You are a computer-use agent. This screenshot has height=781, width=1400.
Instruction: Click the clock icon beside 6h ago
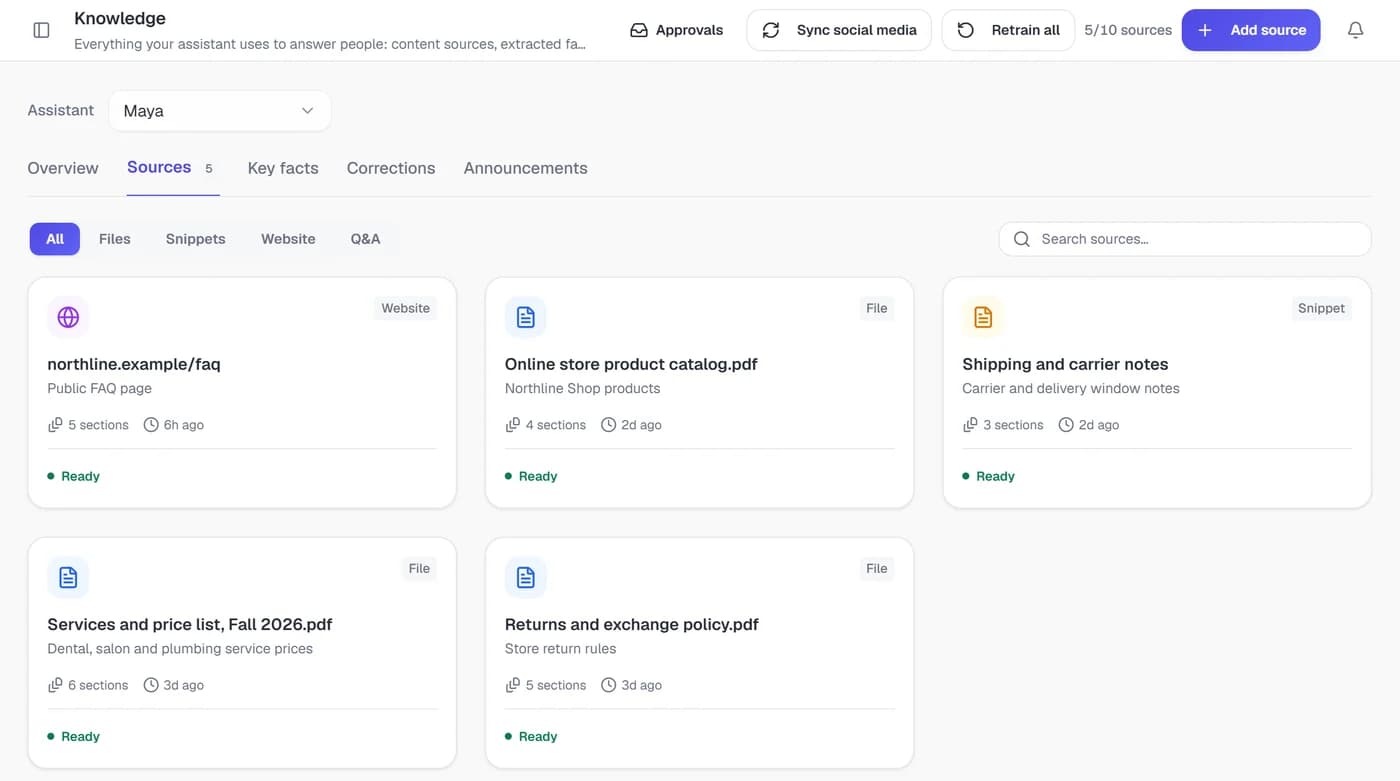point(151,425)
